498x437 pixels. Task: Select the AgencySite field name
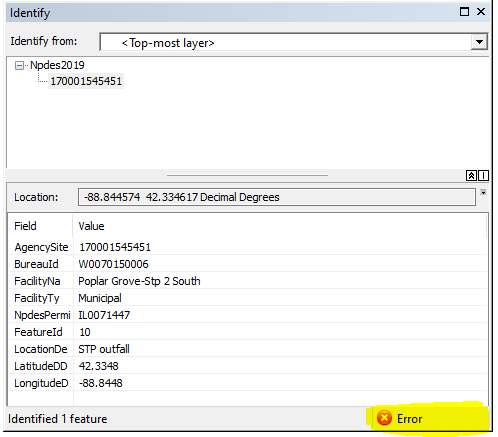point(41,247)
